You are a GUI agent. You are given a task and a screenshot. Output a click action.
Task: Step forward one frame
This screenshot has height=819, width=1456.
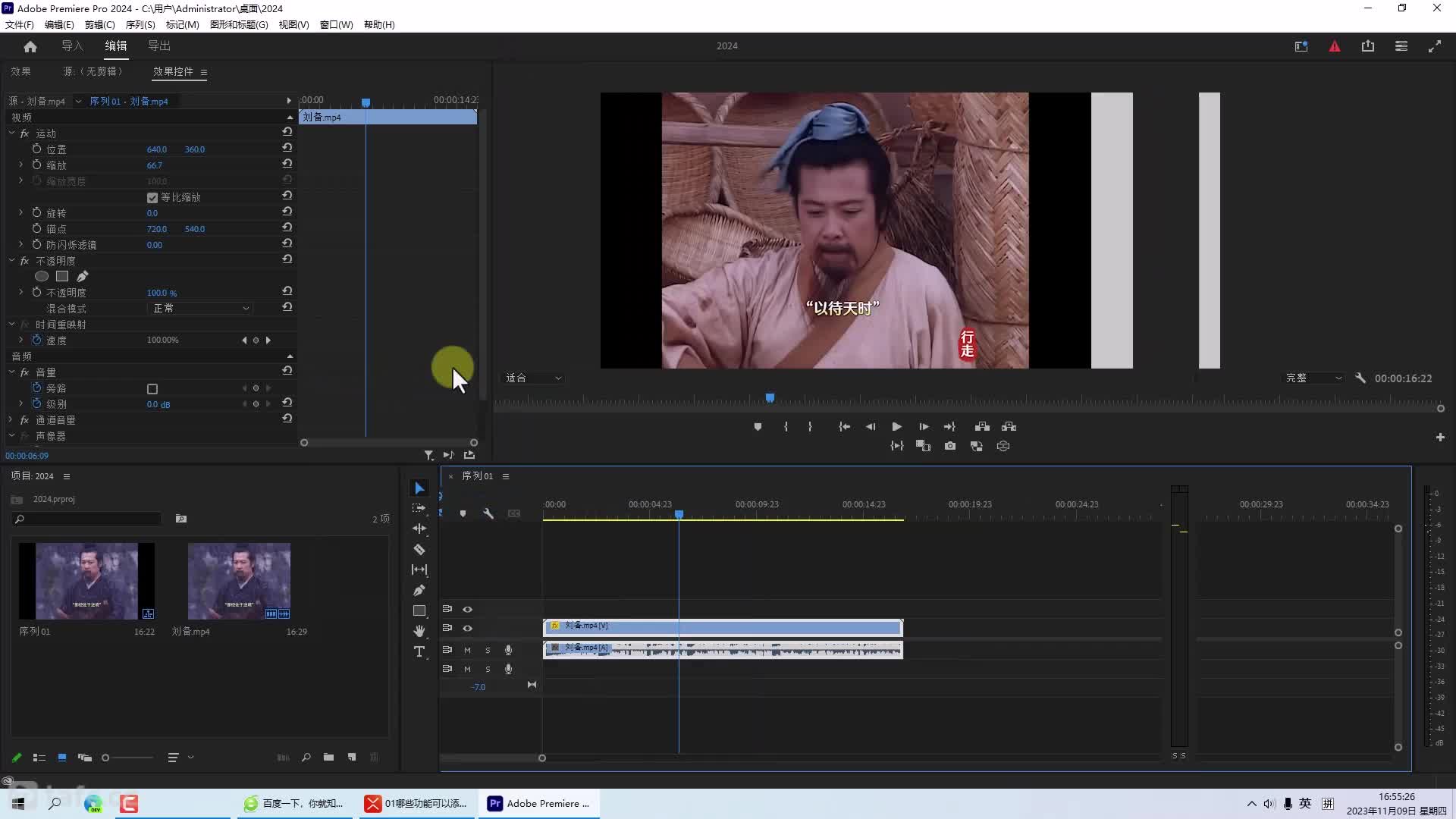924,427
